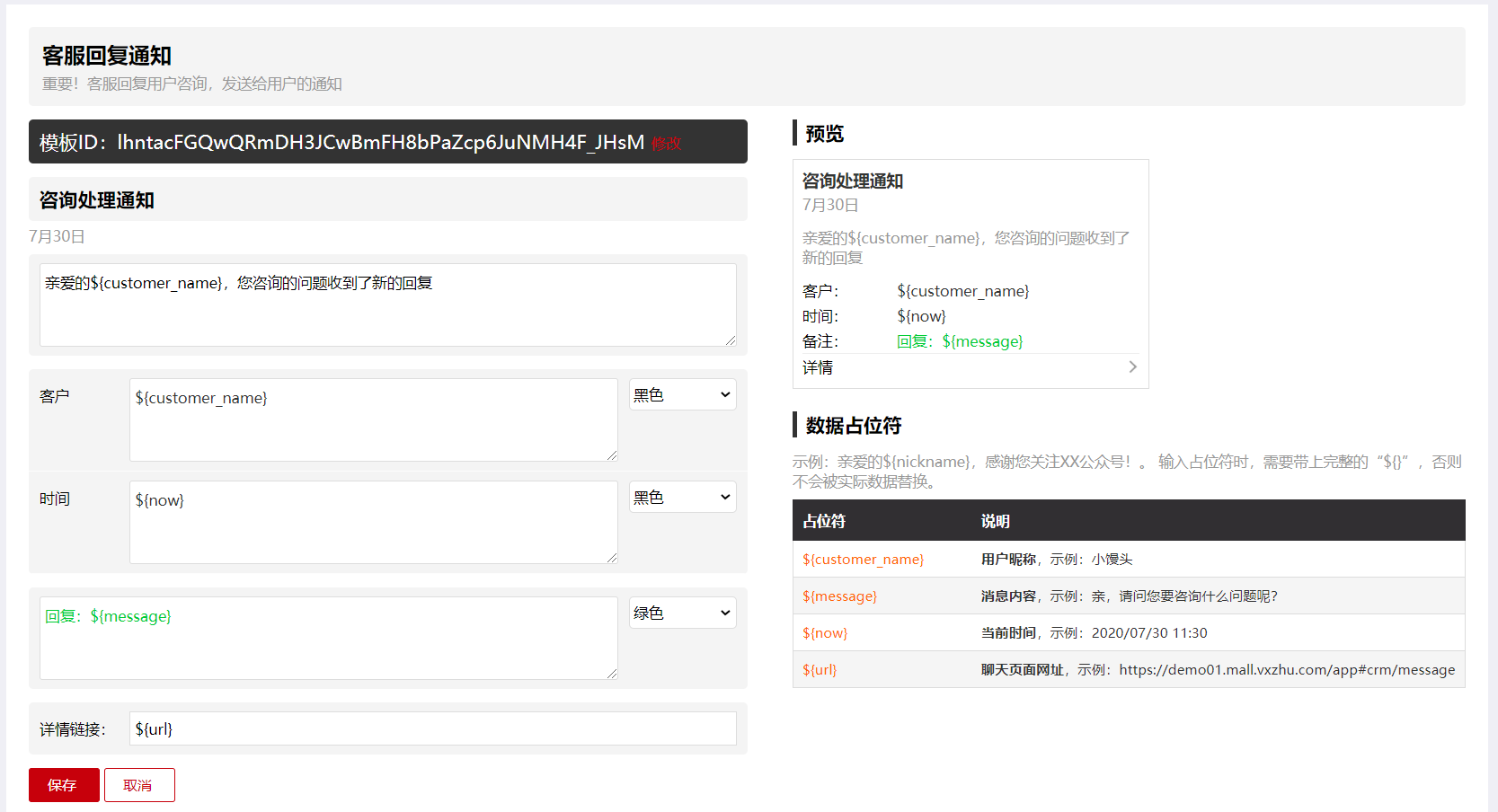Viewport: 1498px width, 812px height.
Task: Click the 回复 ${message} remark textarea
Action: tap(328, 639)
